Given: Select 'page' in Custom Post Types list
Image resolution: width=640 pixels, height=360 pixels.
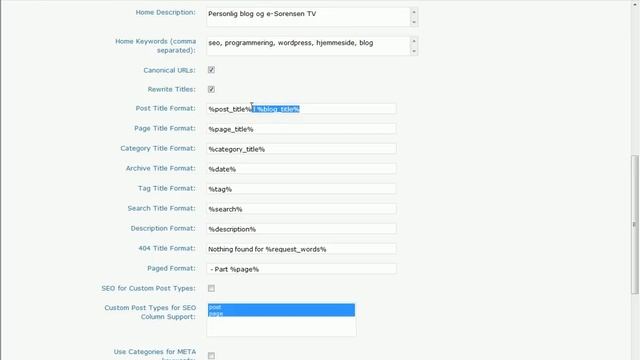Looking at the screenshot, I should pyautogui.click(x=281, y=313).
